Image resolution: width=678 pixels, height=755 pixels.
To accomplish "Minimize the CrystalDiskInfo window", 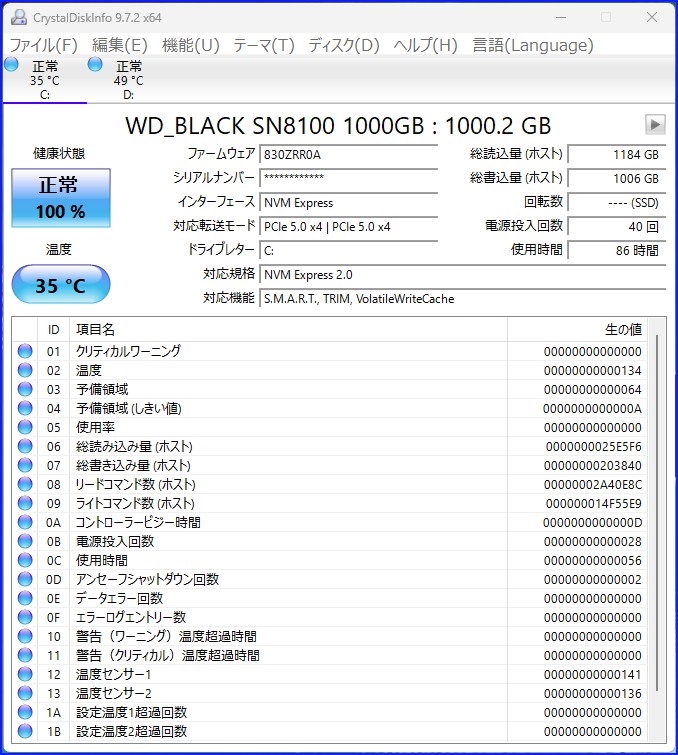I will pyautogui.click(x=561, y=17).
